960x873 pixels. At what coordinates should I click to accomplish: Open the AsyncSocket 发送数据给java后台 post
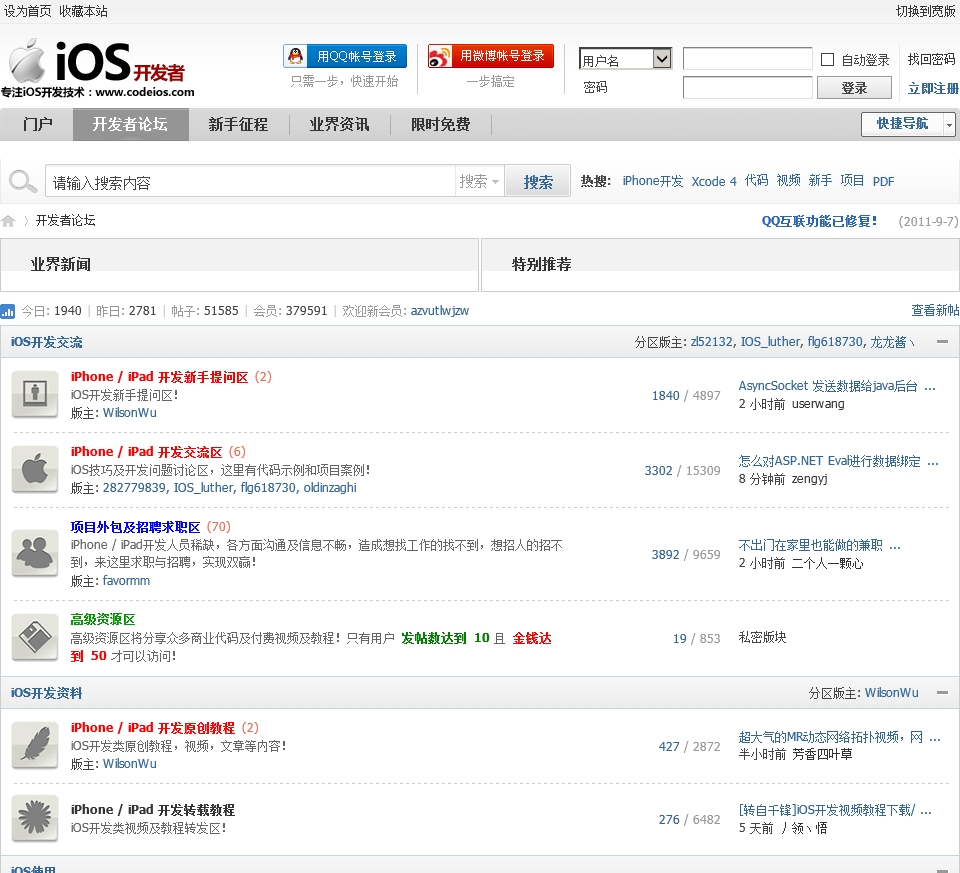828,386
